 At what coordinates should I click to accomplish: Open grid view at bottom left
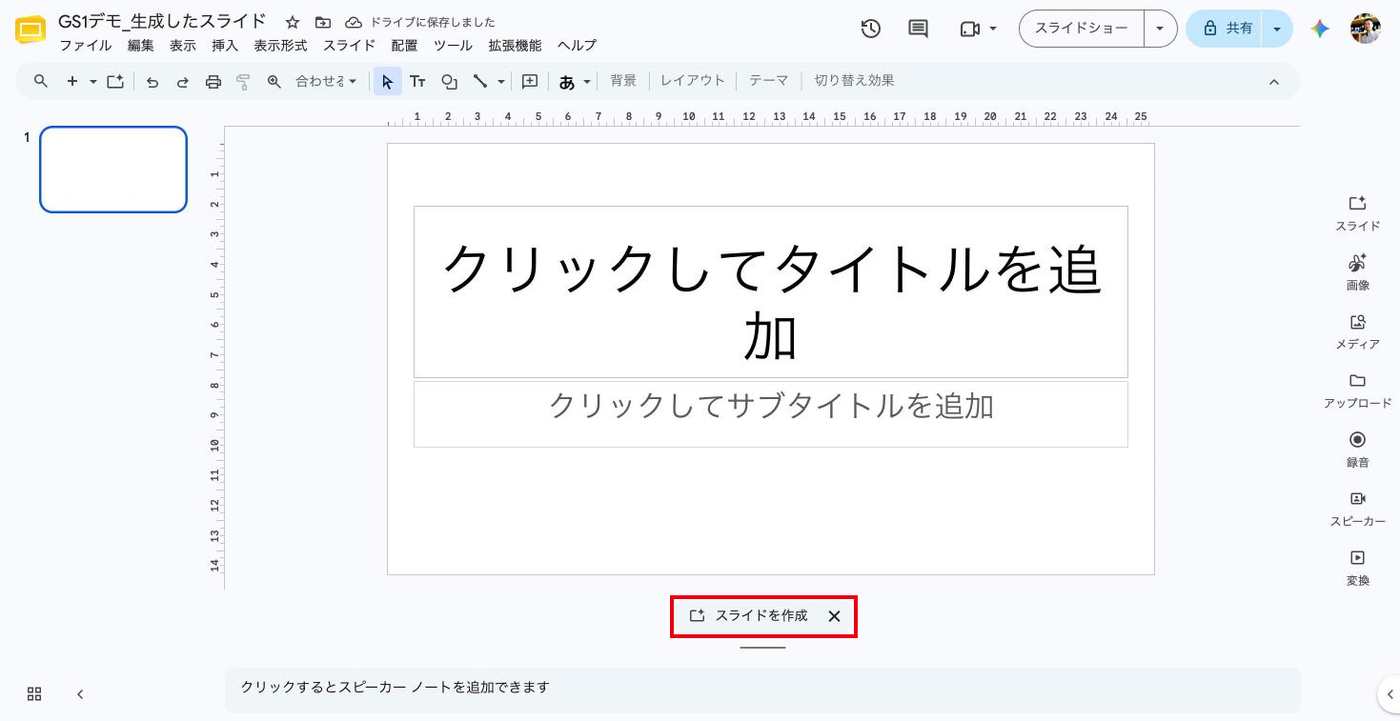34,694
